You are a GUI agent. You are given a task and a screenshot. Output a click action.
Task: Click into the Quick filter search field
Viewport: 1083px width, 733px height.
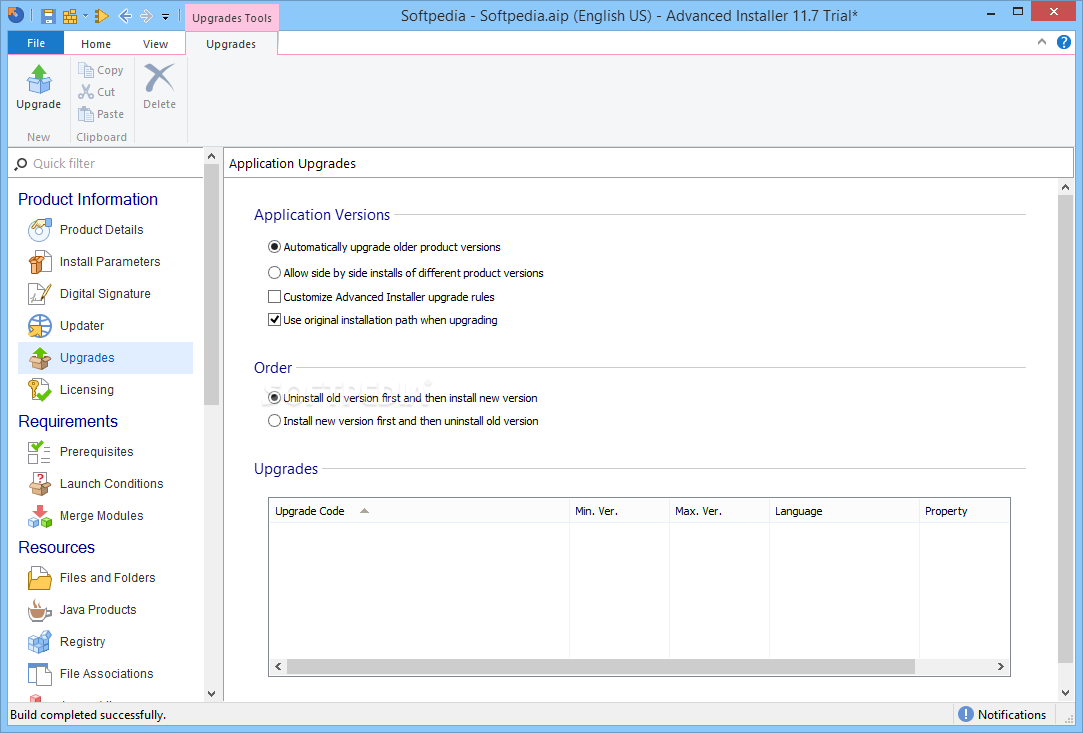pos(107,164)
